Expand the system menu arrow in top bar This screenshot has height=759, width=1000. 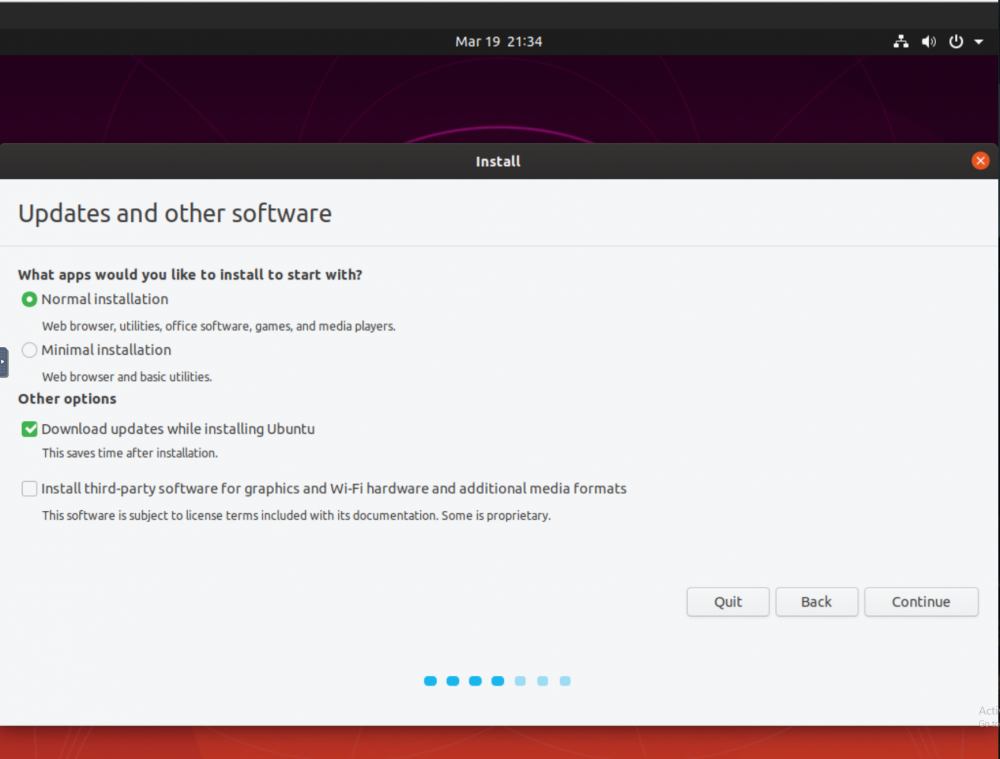point(978,42)
